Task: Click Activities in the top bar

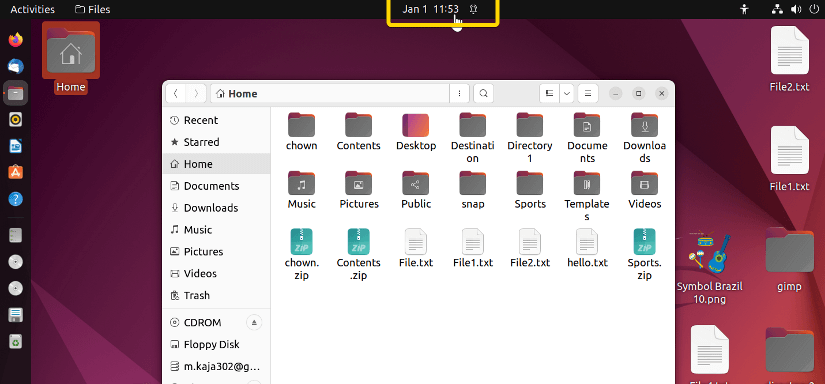Action: pos(32,9)
